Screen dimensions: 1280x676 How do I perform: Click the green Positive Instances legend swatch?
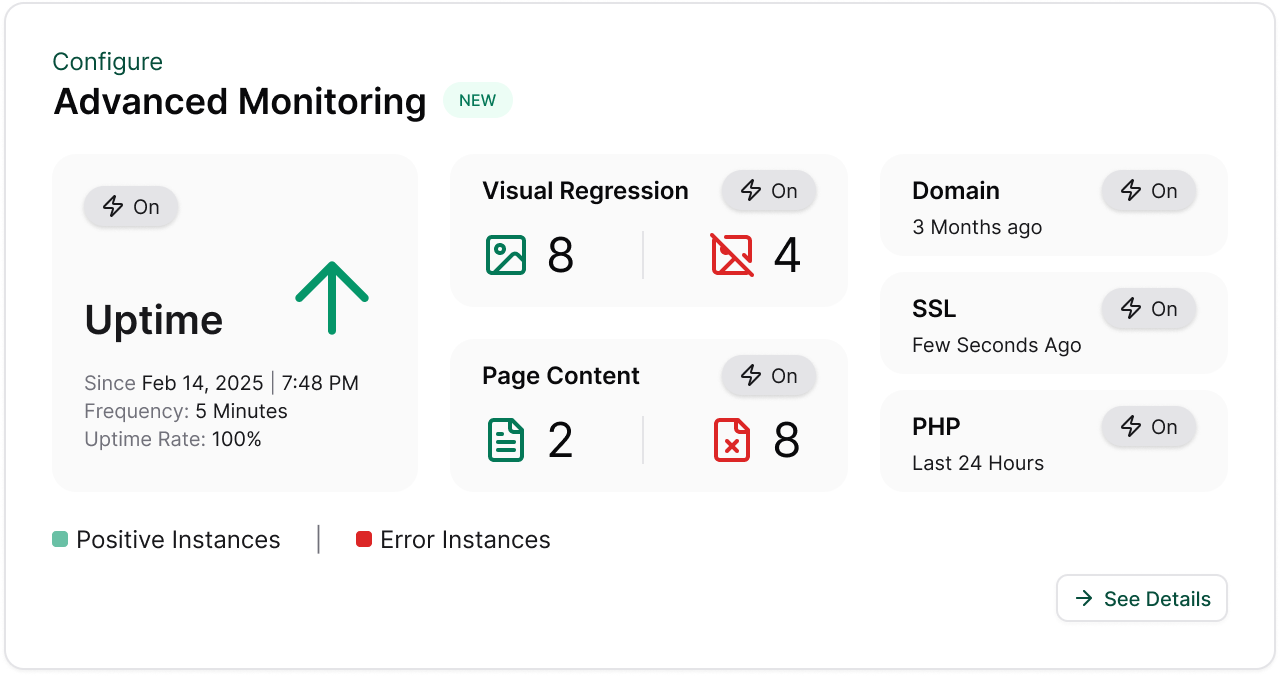coord(60,540)
